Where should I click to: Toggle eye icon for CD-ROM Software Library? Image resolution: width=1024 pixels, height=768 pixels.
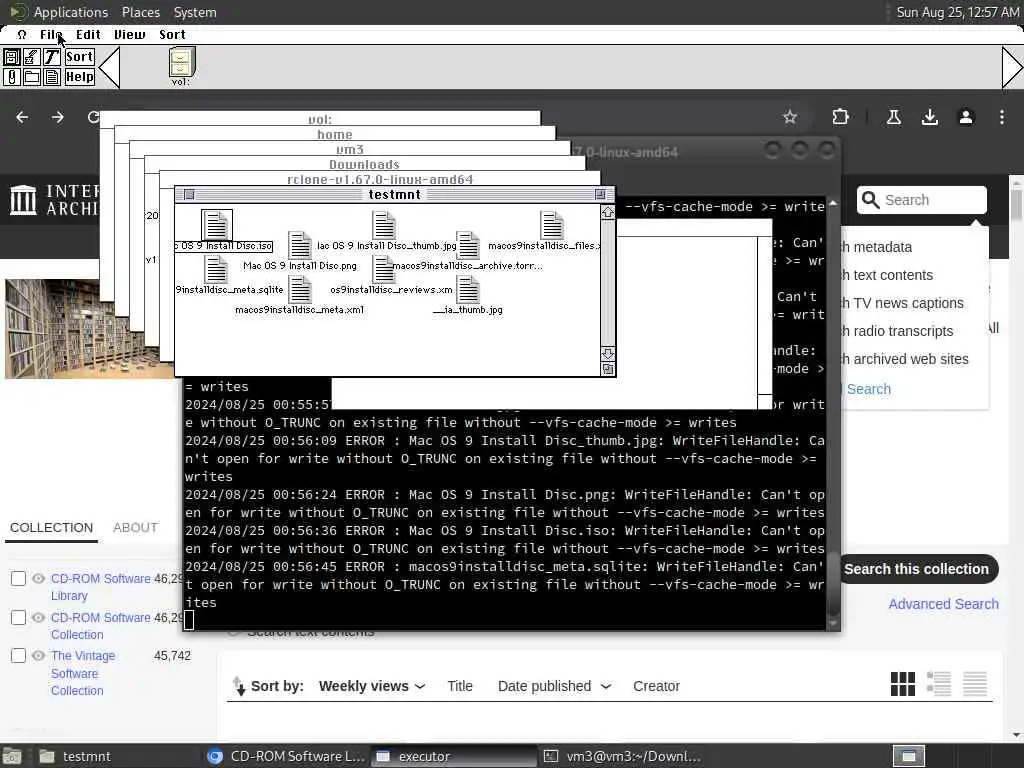click(x=39, y=579)
